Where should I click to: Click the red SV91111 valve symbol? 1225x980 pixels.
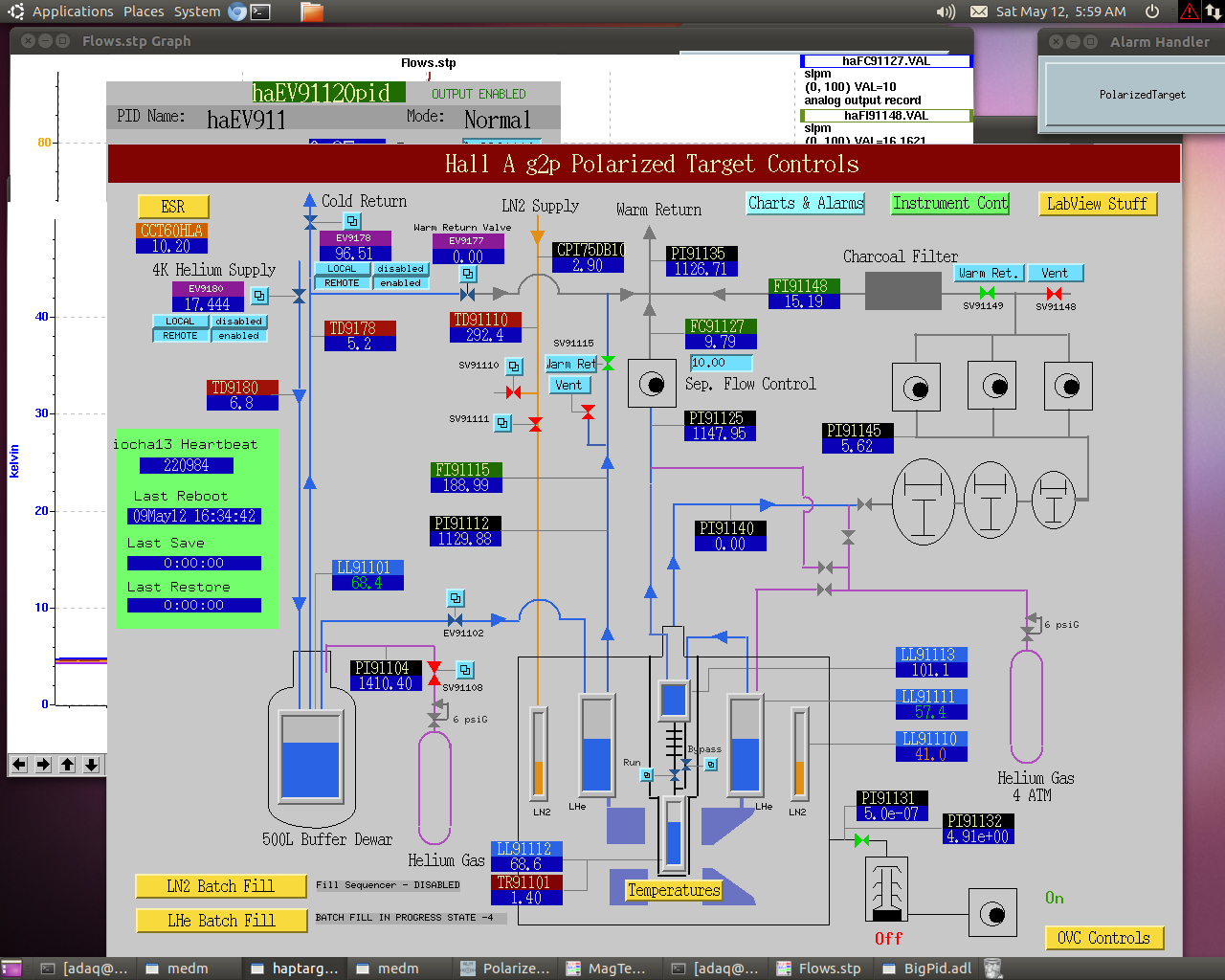pyautogui.click(x=535, y=424)
